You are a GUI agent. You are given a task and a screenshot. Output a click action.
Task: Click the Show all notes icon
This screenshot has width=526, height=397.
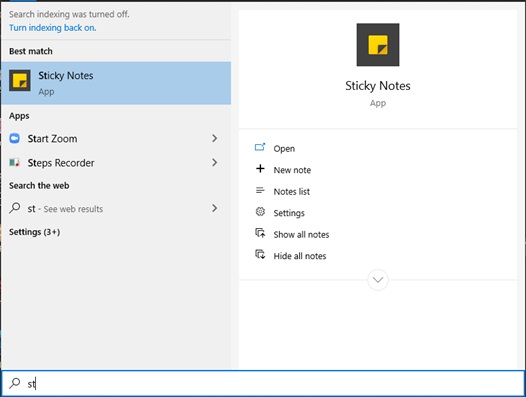point(260,233)
